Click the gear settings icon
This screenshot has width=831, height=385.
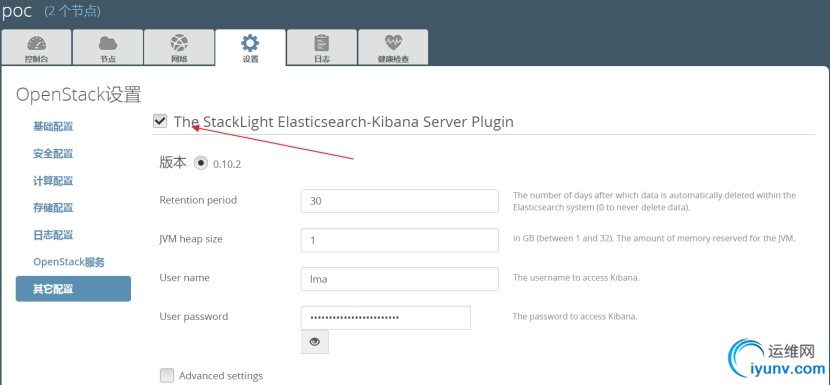(250, 43)
